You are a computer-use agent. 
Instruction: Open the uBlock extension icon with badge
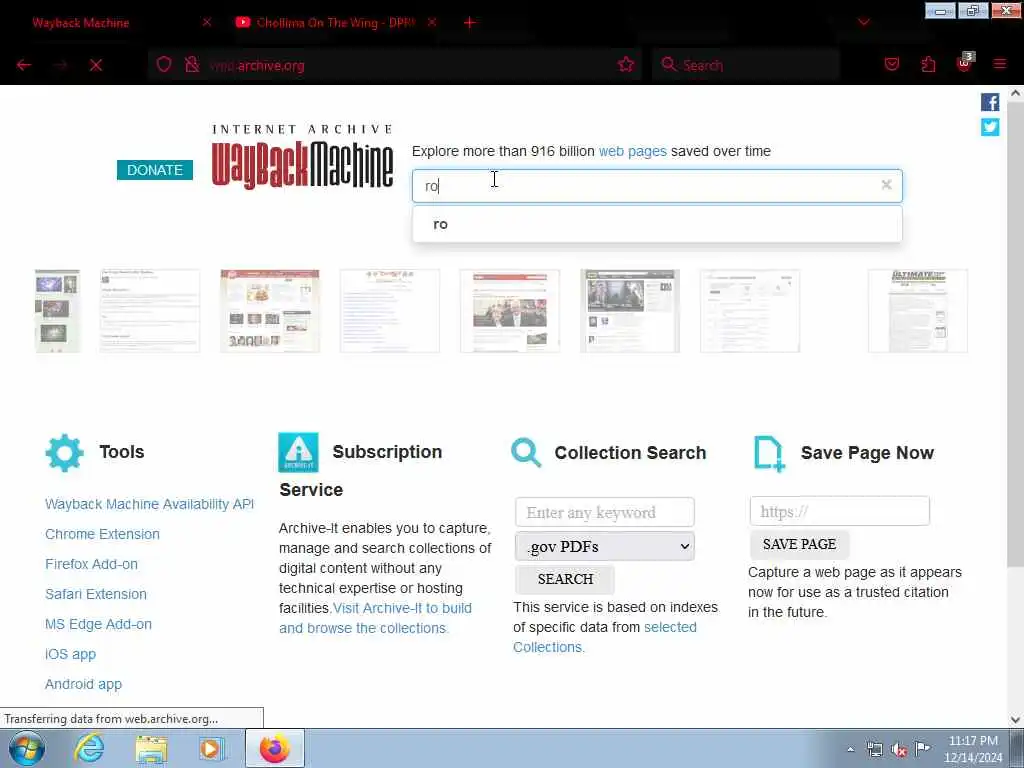coord(964,63)
